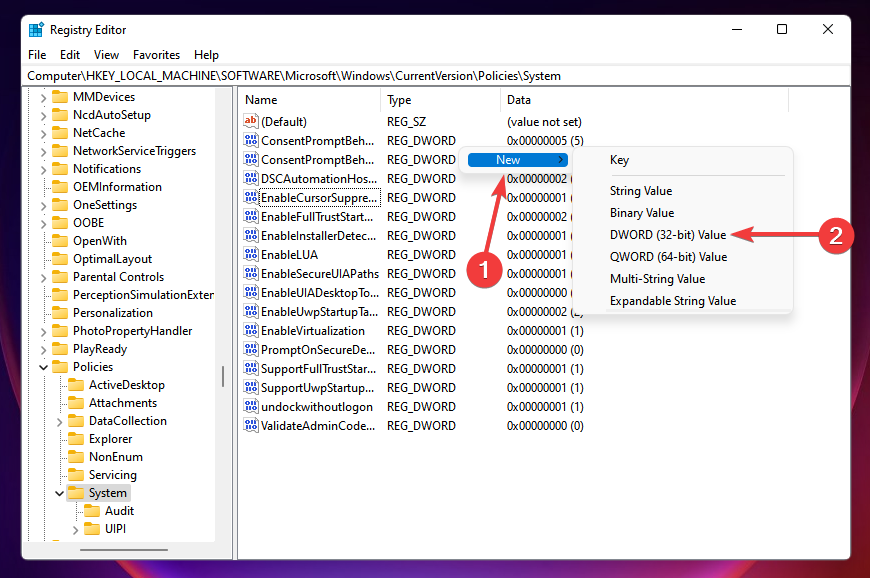Click the DataCollection folder icon
The height and width of the screenshot is (578, 870).
click(76, 421)
